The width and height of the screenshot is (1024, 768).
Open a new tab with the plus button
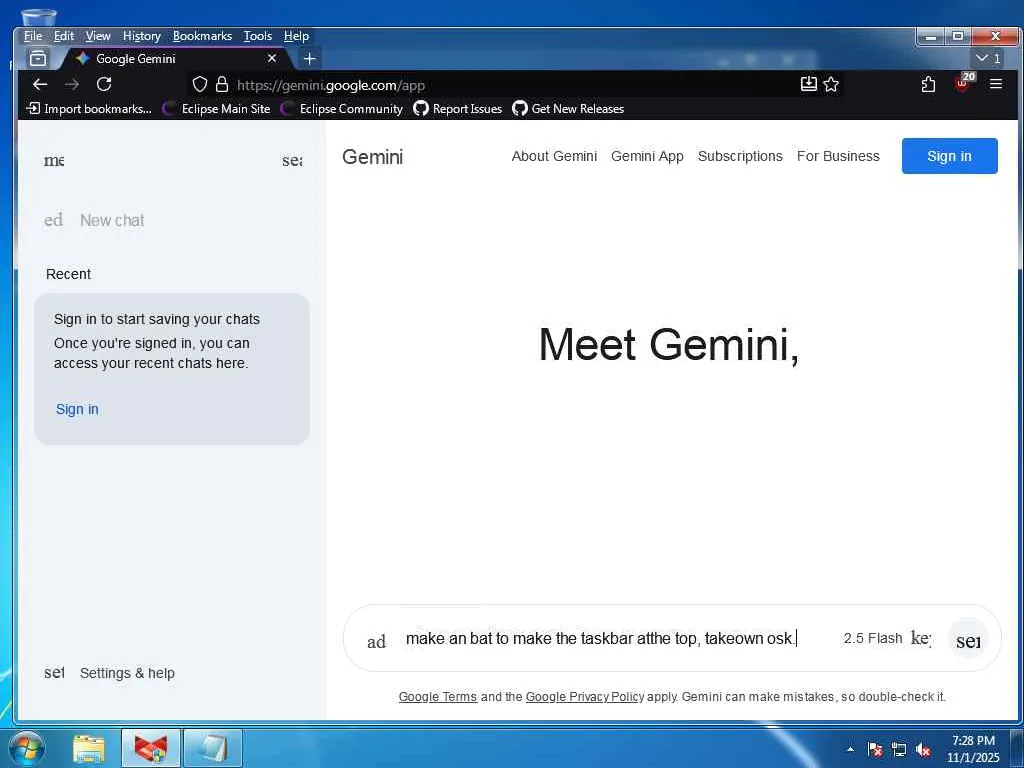tap(310, 59)
